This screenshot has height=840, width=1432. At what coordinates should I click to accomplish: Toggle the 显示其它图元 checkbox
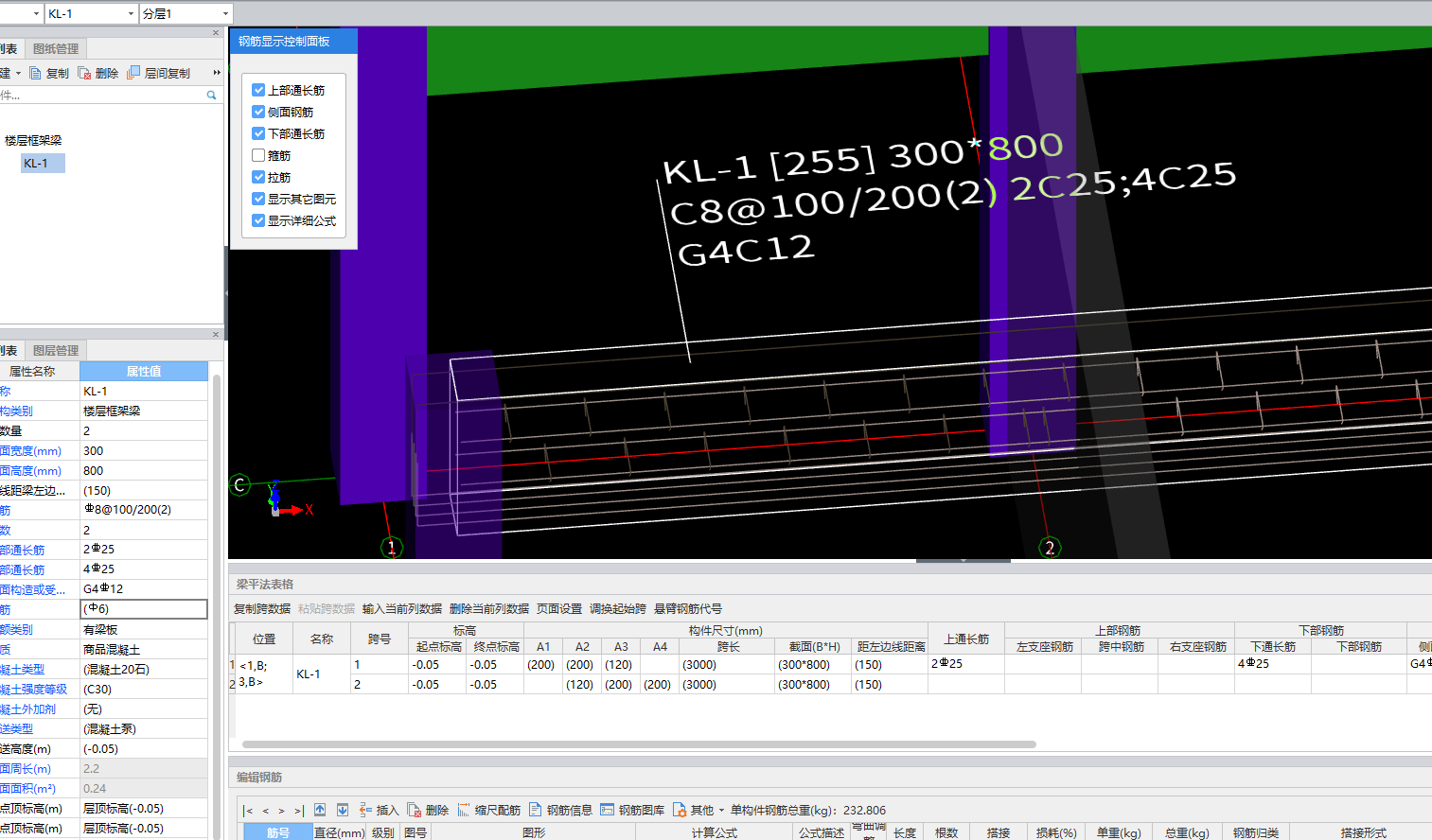[258, 199]
